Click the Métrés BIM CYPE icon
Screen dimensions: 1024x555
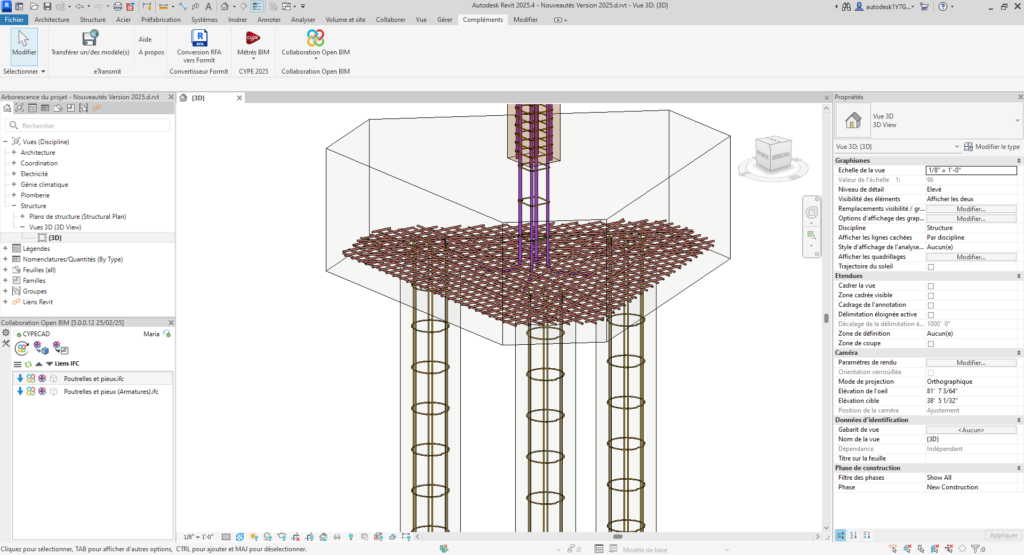point(252,39)
